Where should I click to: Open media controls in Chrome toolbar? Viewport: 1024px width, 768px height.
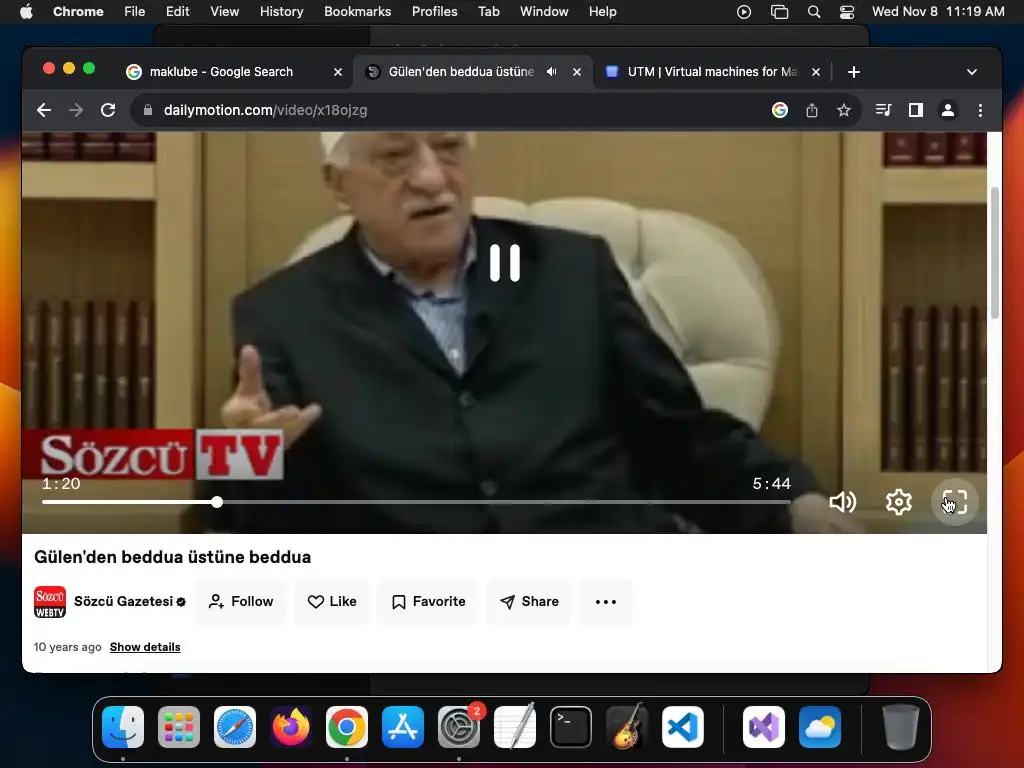884,110
